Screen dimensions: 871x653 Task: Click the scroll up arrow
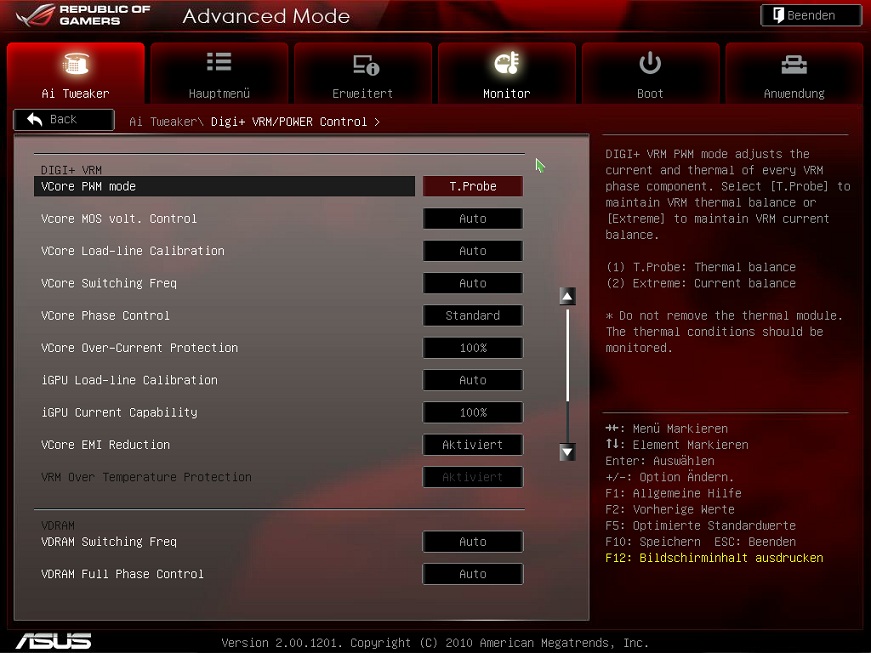click(x=567, y=296)
